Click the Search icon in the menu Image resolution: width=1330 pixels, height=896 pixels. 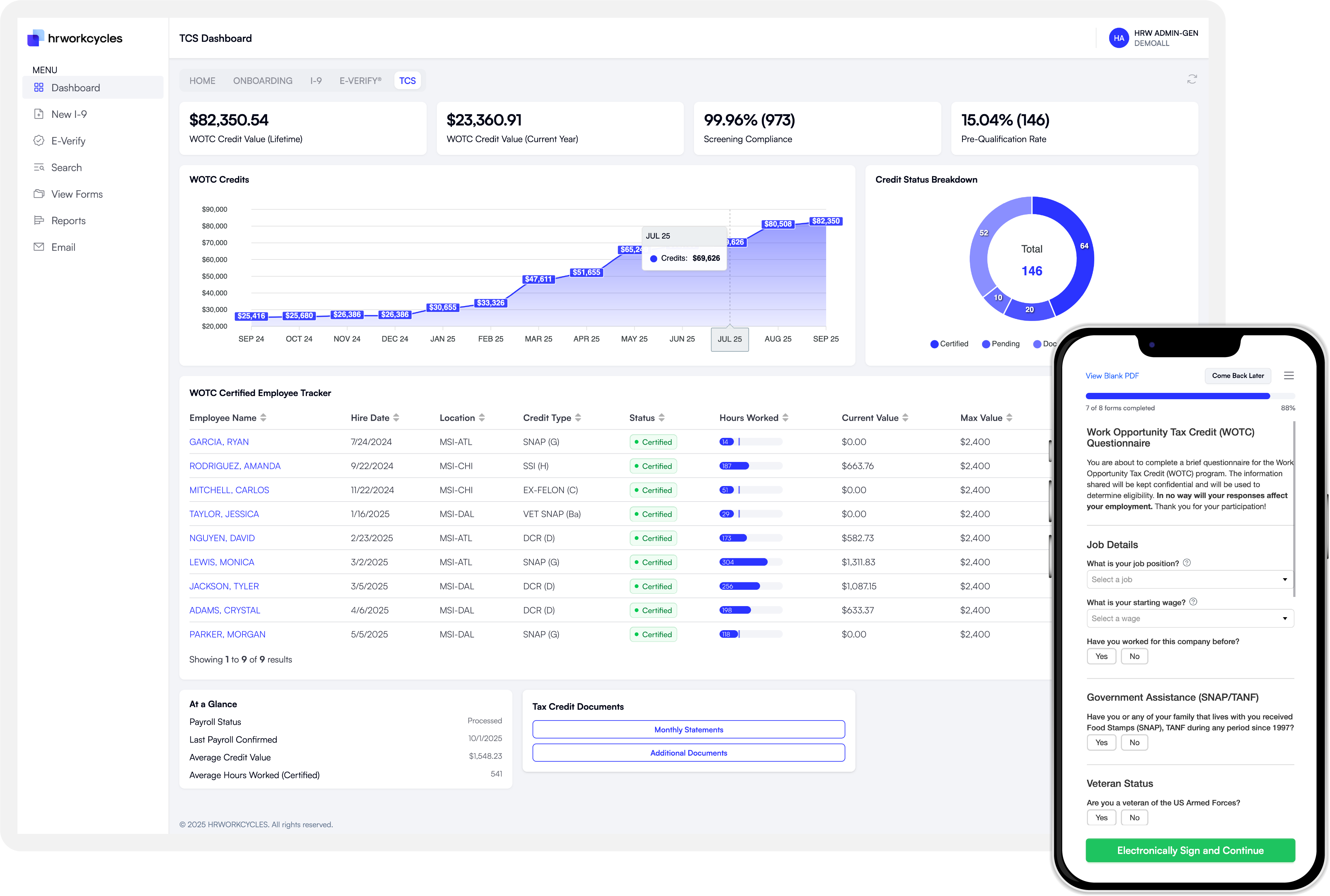(x=39, y=167)
